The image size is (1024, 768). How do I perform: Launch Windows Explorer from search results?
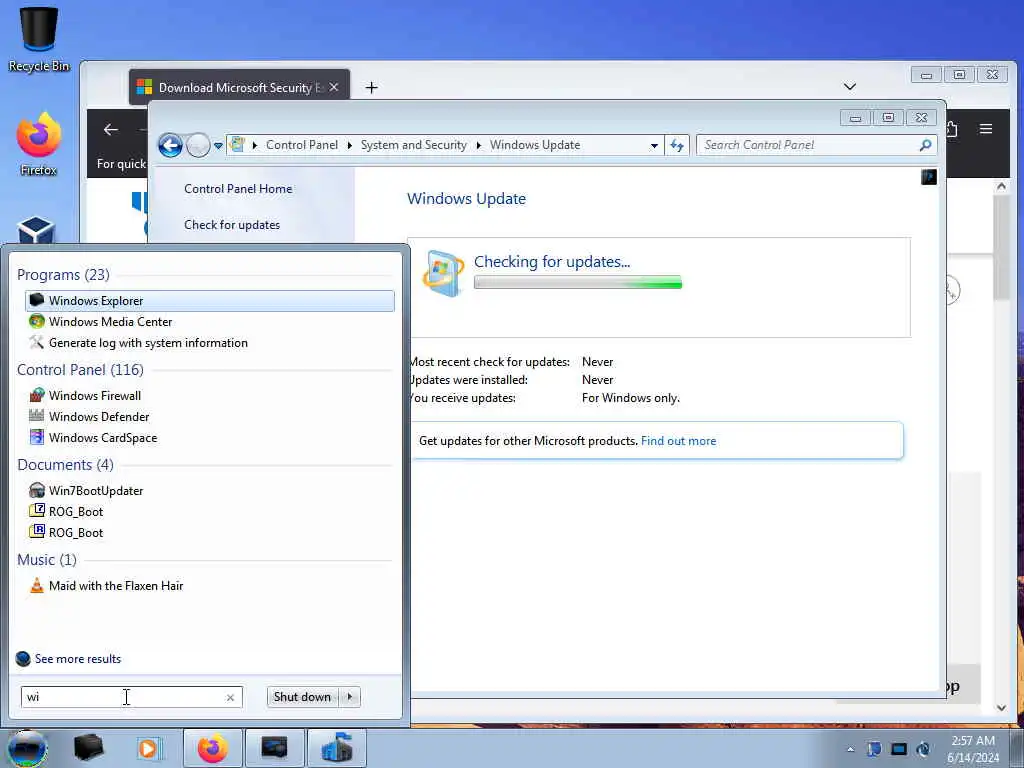click(210, 300)
